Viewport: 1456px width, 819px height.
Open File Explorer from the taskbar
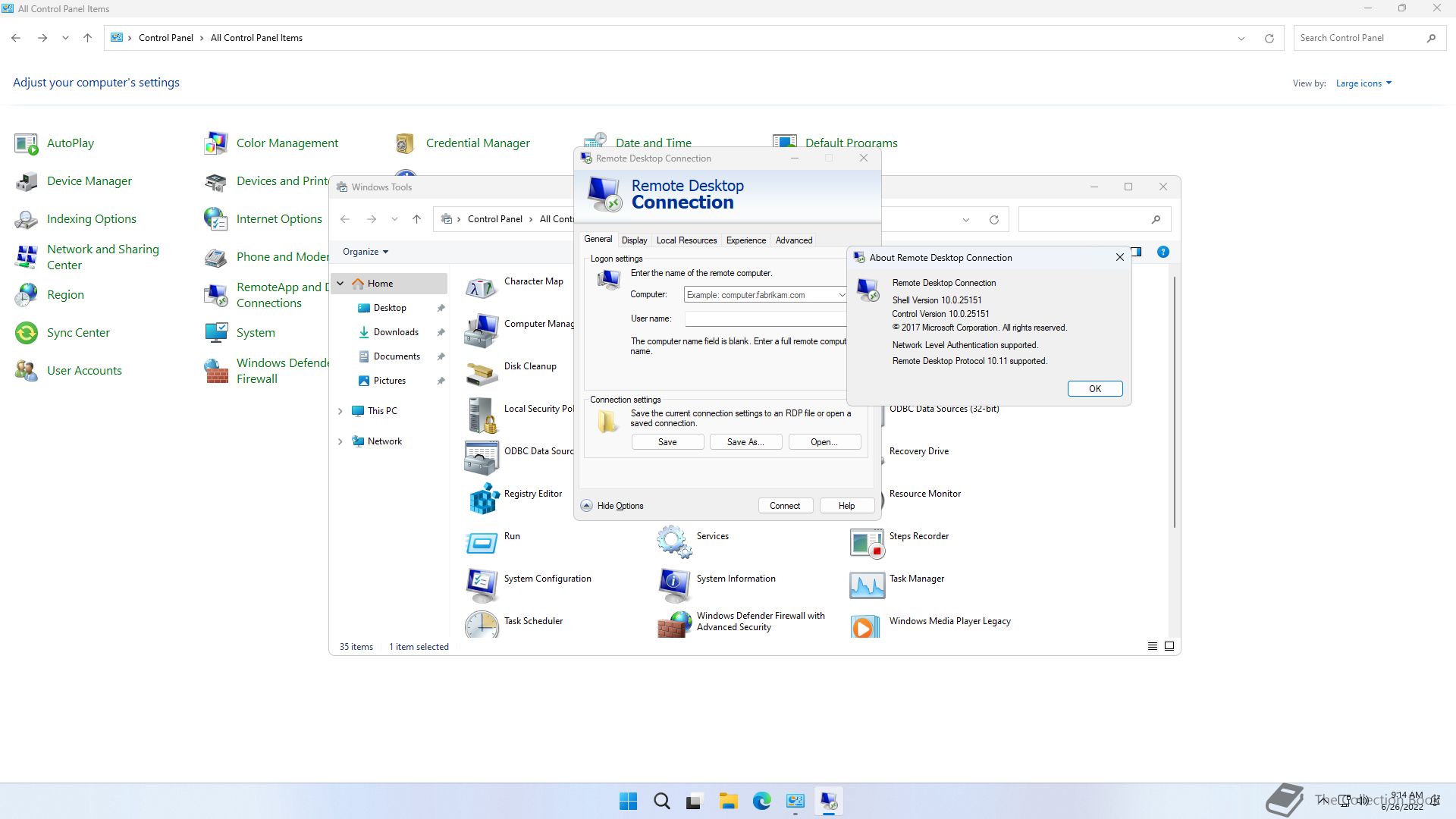[x=729, y=802]
